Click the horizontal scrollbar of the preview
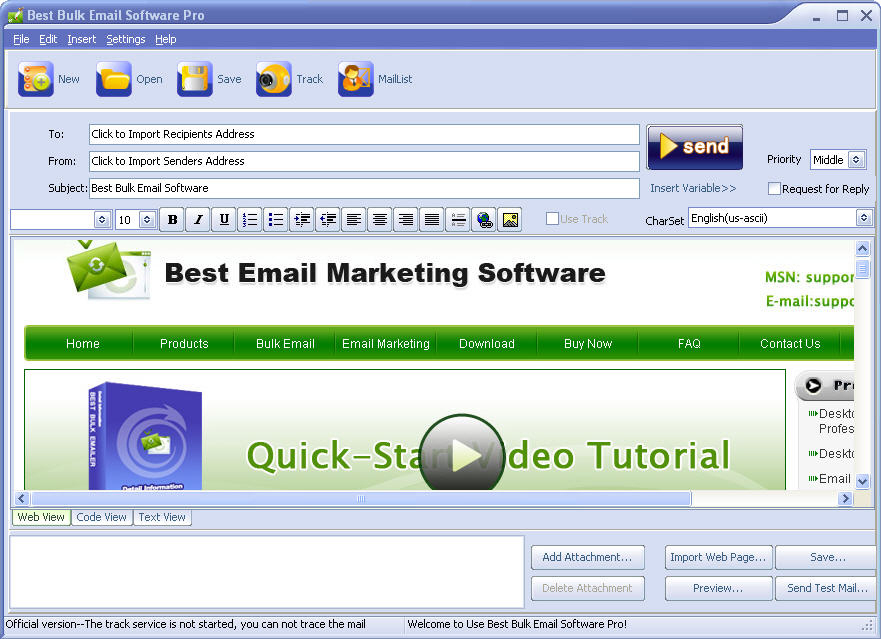This screenshot has height=639, width=881. point(360,498)
